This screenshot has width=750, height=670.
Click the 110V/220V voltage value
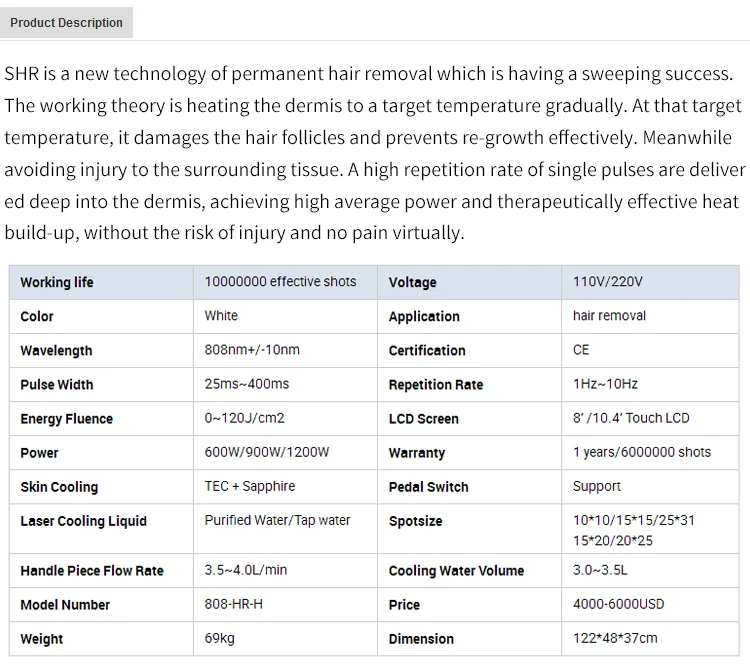click(607, 282)
